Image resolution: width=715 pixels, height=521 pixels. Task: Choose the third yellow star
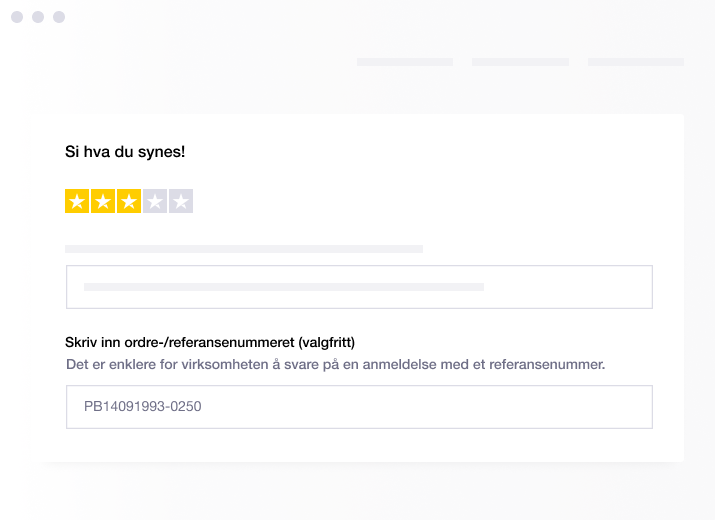pos(129,201)
